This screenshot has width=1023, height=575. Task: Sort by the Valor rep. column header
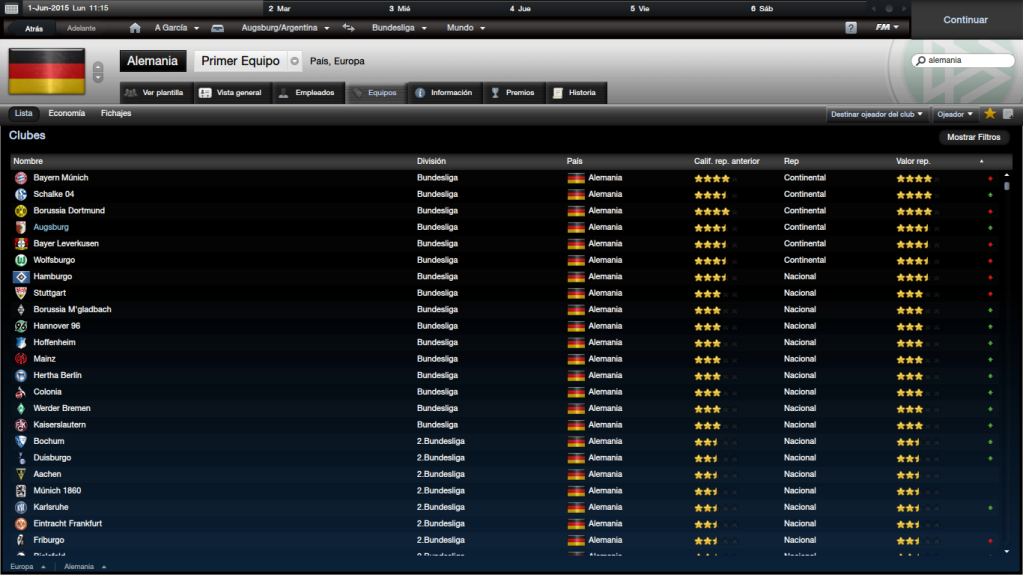[x=913, y=161]
